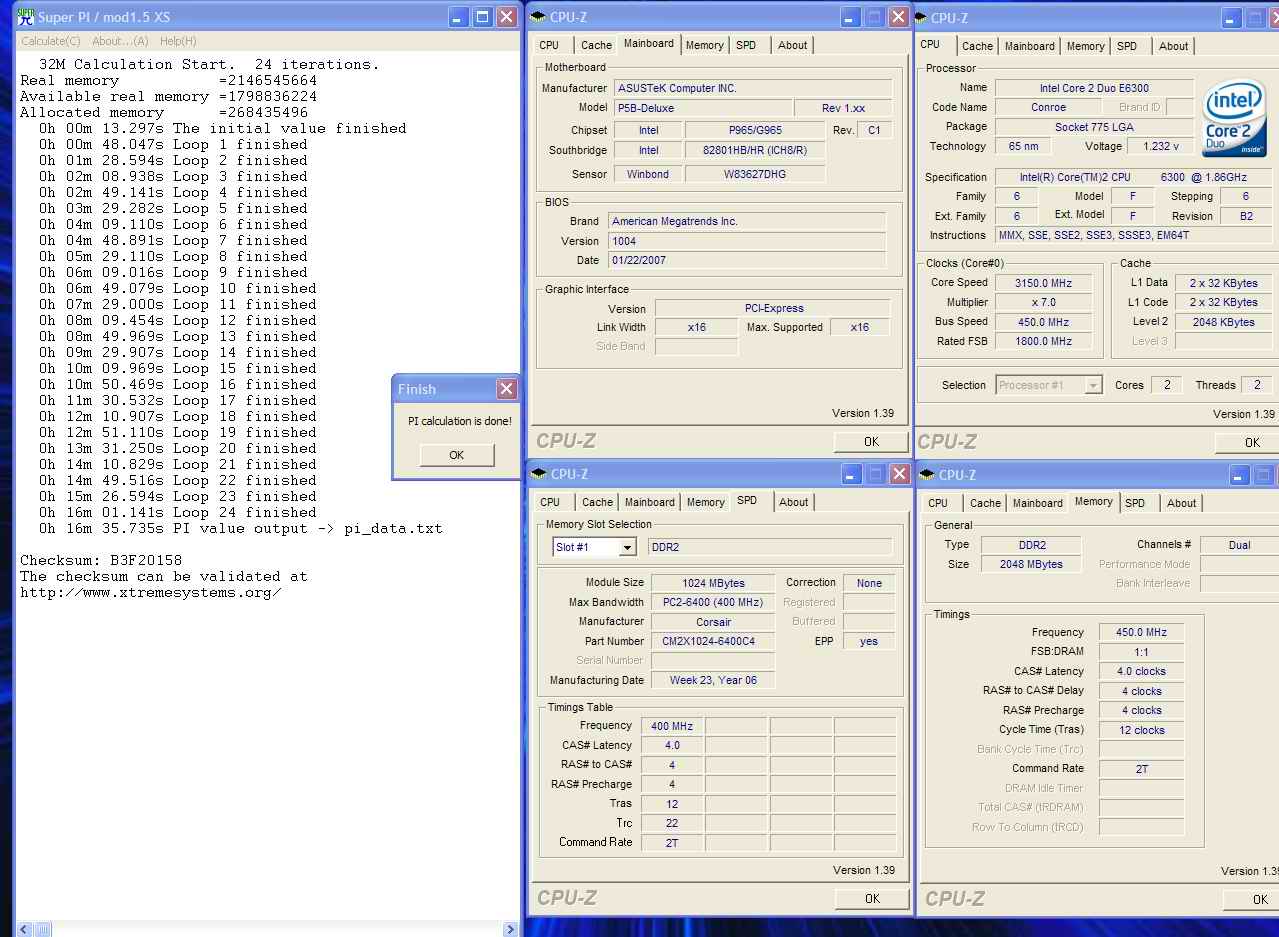Click the CAS# Latency value 4.0 clocks

coord(1141,672)
